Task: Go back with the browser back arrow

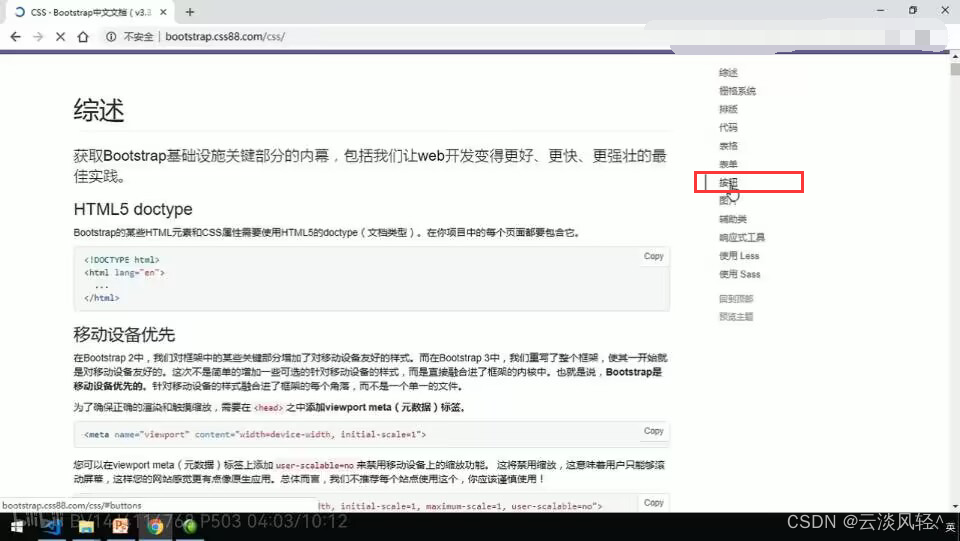Action: [15, 37]
